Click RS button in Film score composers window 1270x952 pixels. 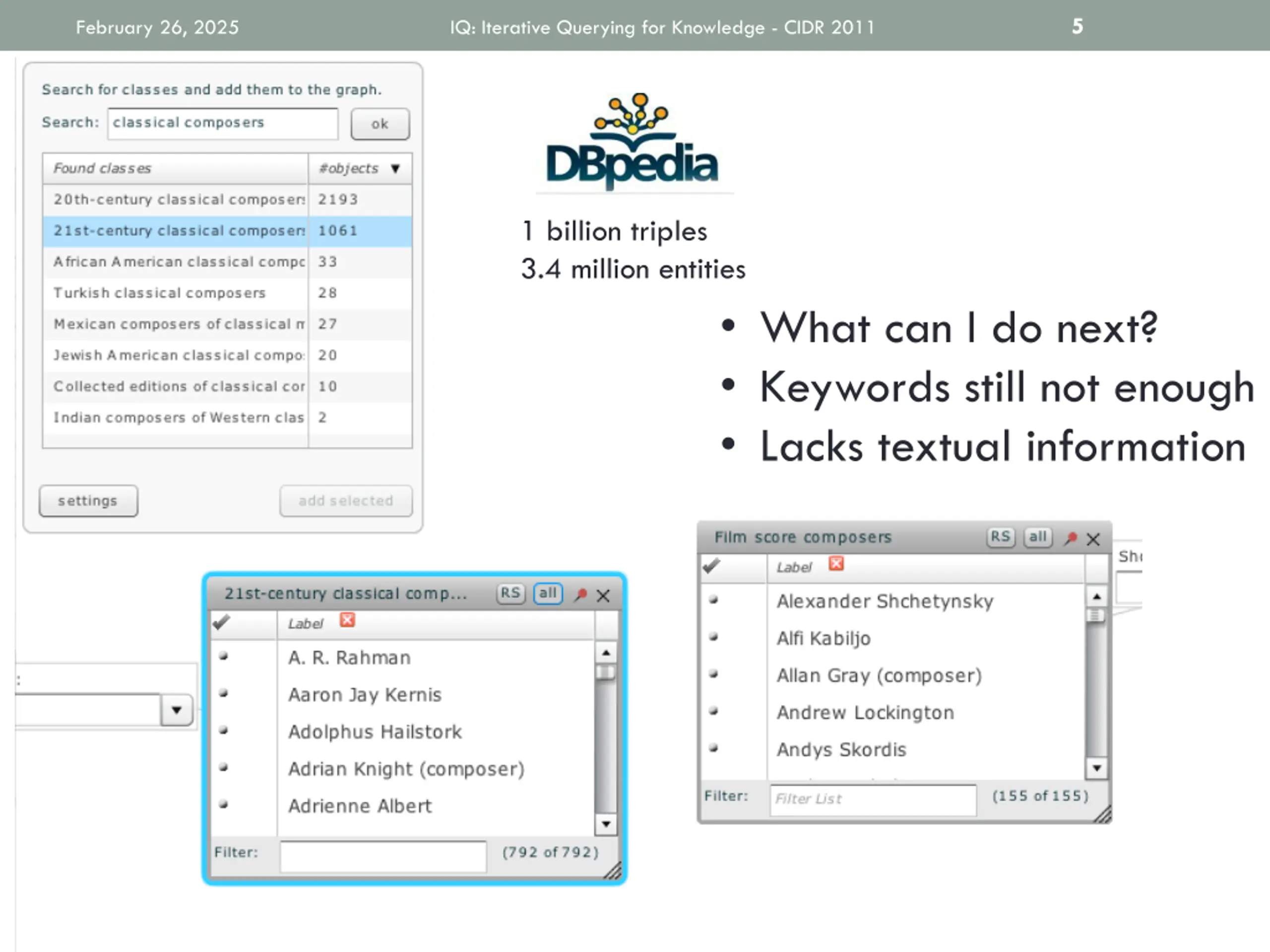(x=1001, y=537)
